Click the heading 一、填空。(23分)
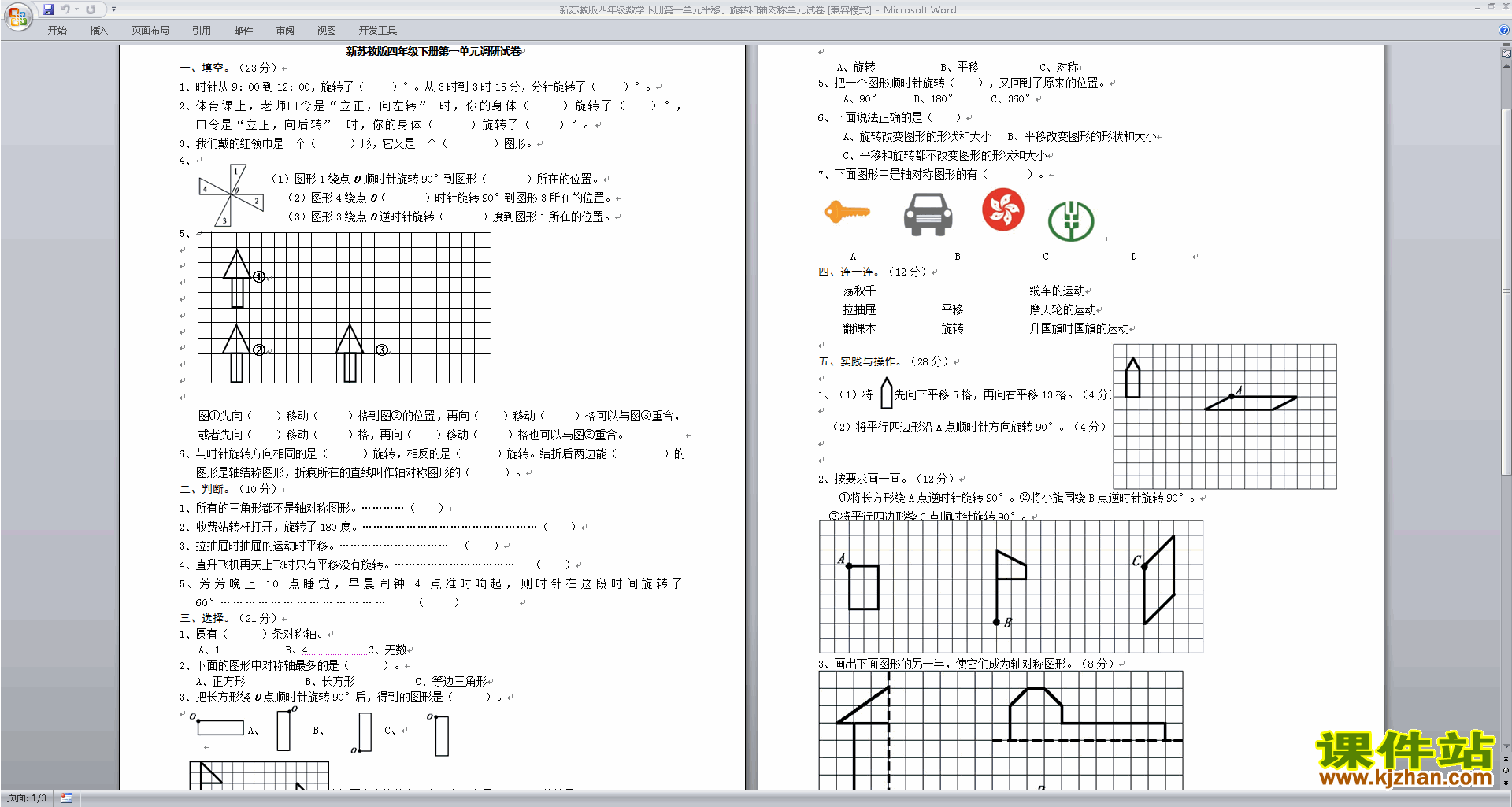 point(229,68)
